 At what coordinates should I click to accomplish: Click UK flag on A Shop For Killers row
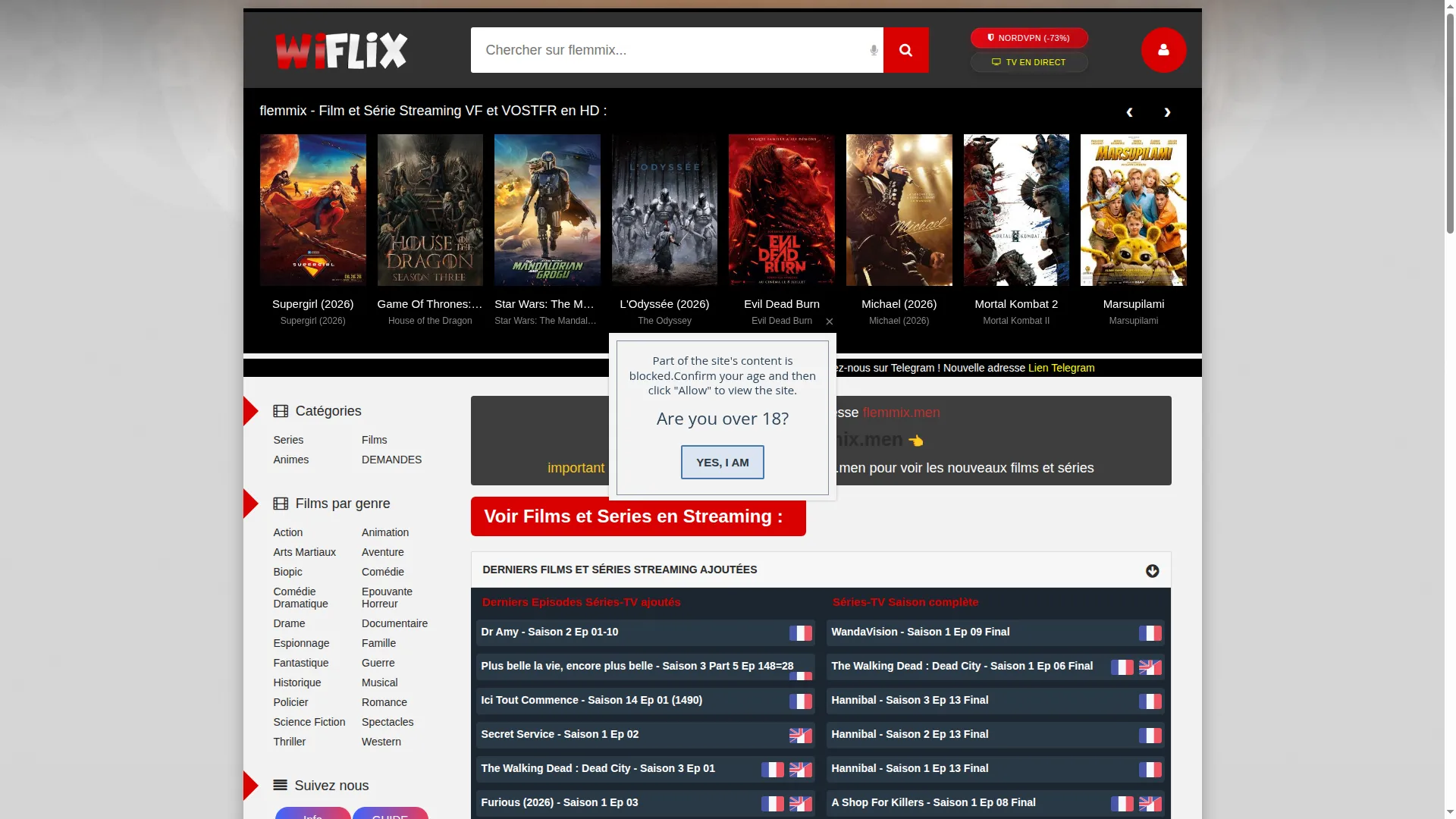(x=1150, y=804)
